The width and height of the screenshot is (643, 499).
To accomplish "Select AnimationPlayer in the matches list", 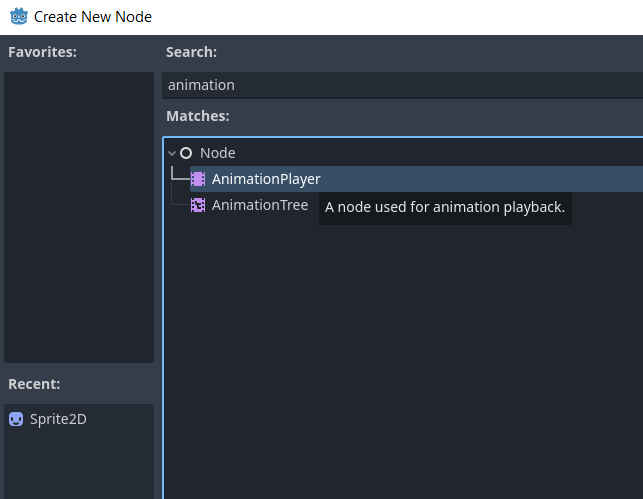I will coord(416,179).
